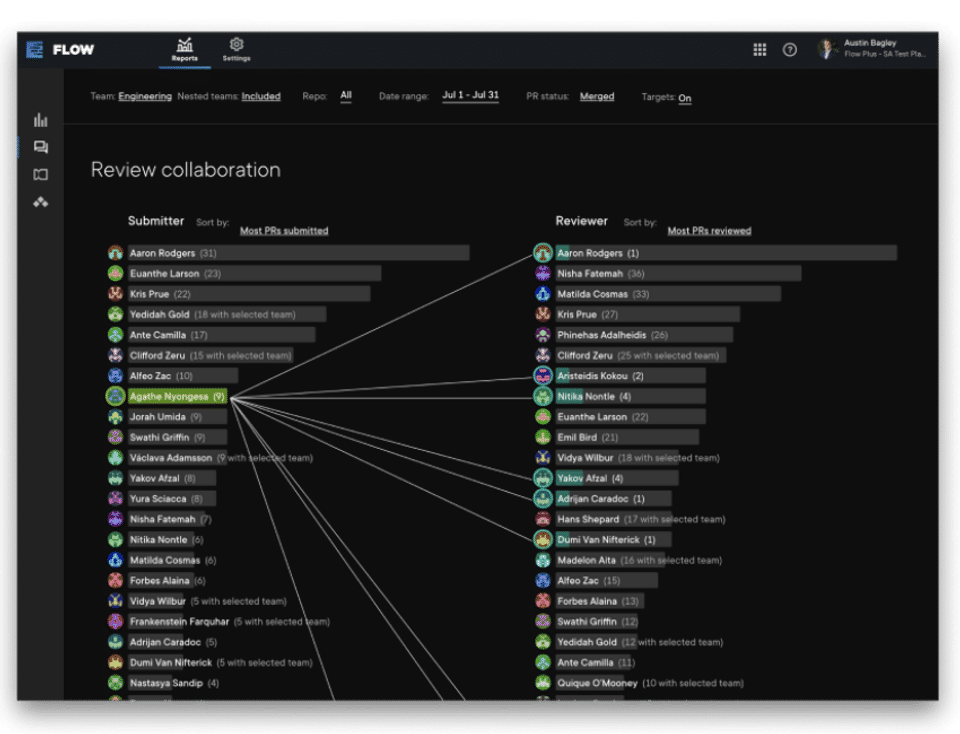Select submitter Kris Prue (22)
The image size is (960, 734).
pyautogui.click(x=249, y=294)
